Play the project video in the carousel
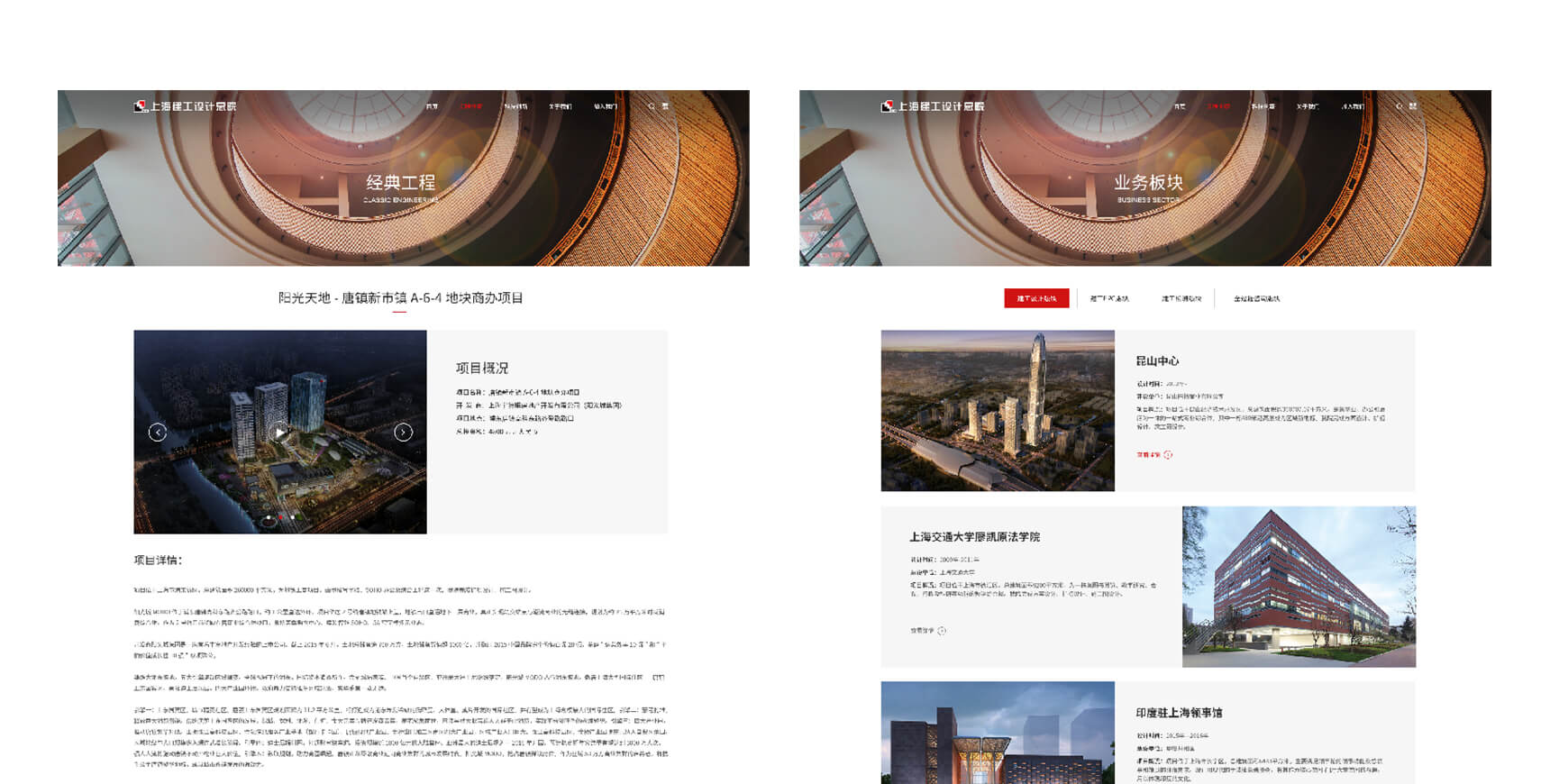 click(280, 433)
